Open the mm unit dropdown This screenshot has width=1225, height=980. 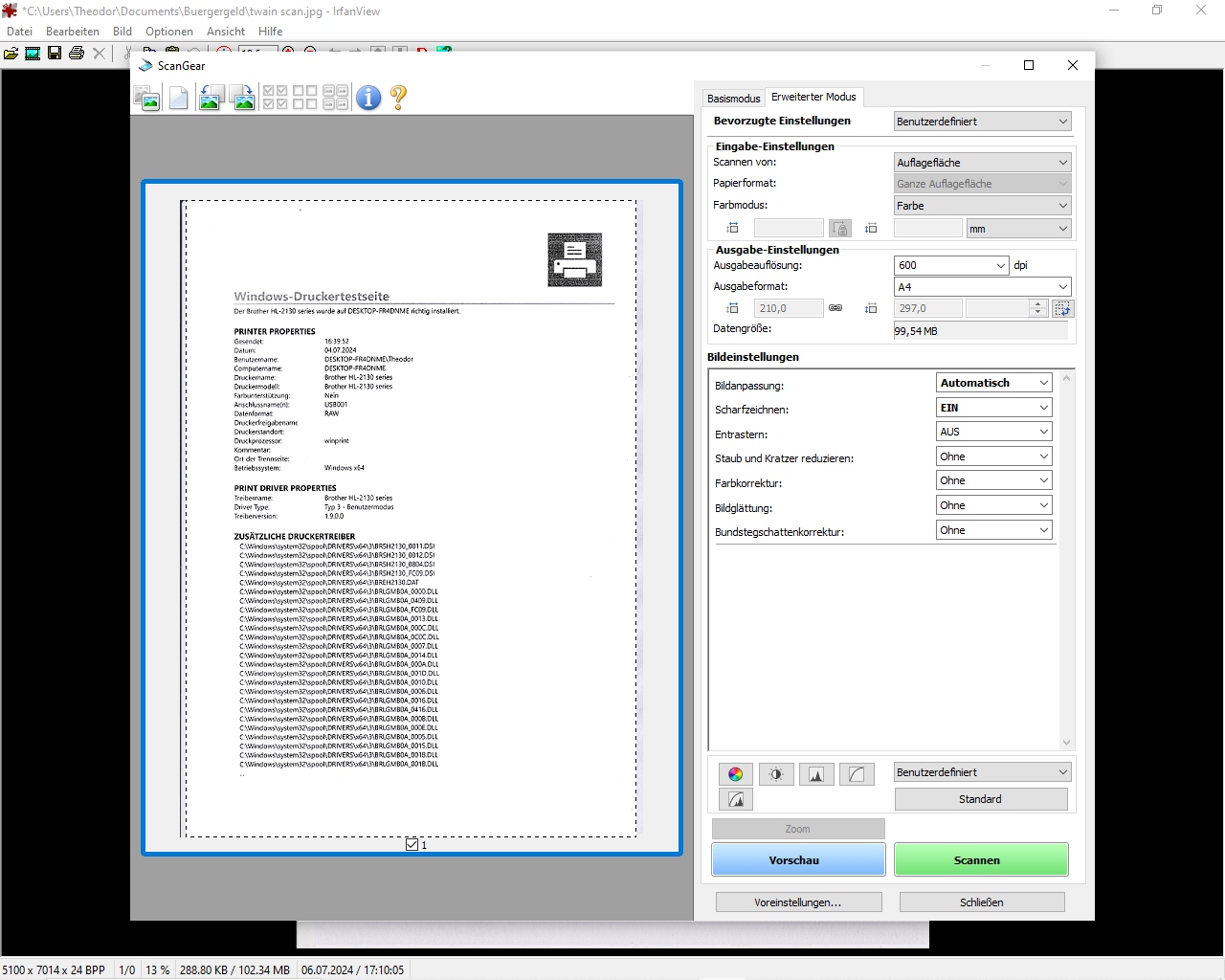[1018, 229]
